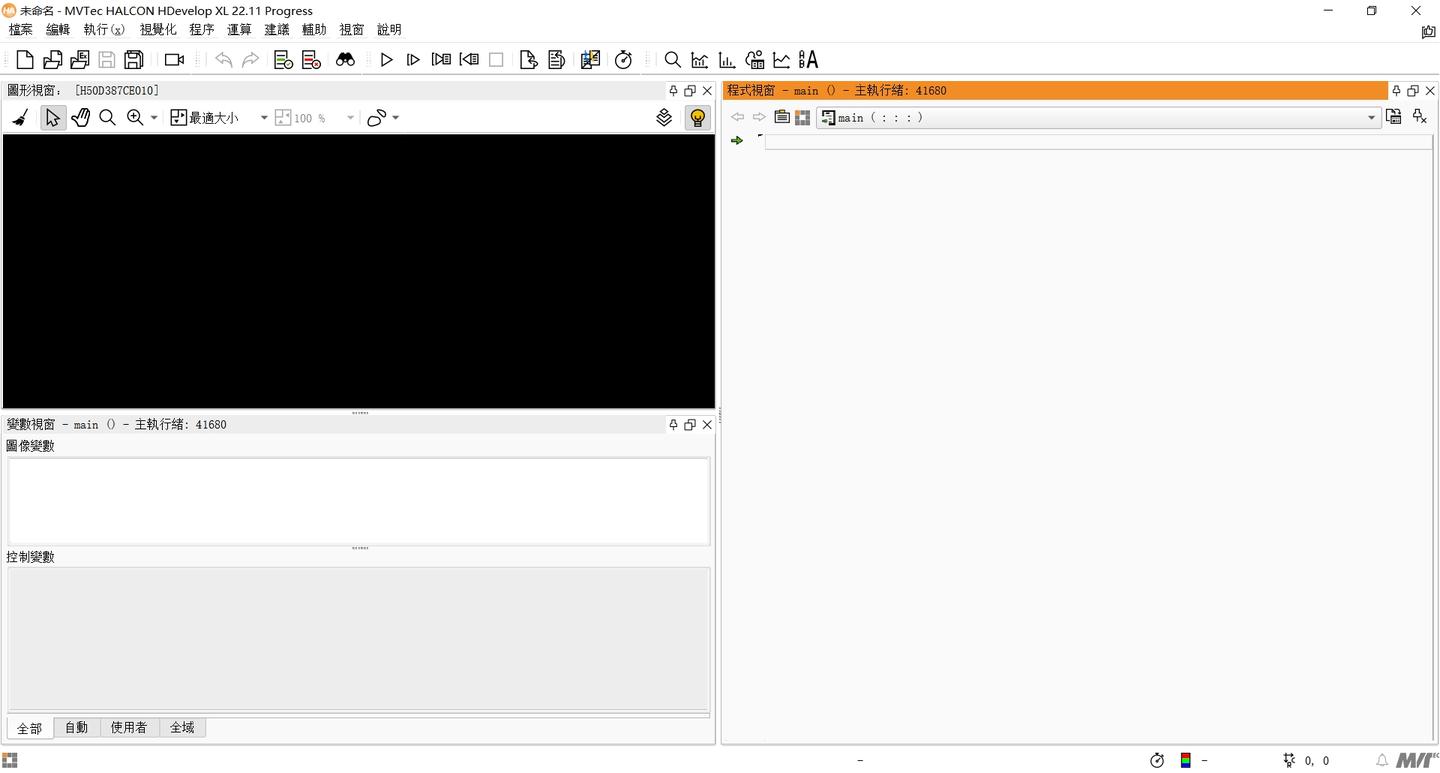Run to insert cursor with second play icon

413,60
